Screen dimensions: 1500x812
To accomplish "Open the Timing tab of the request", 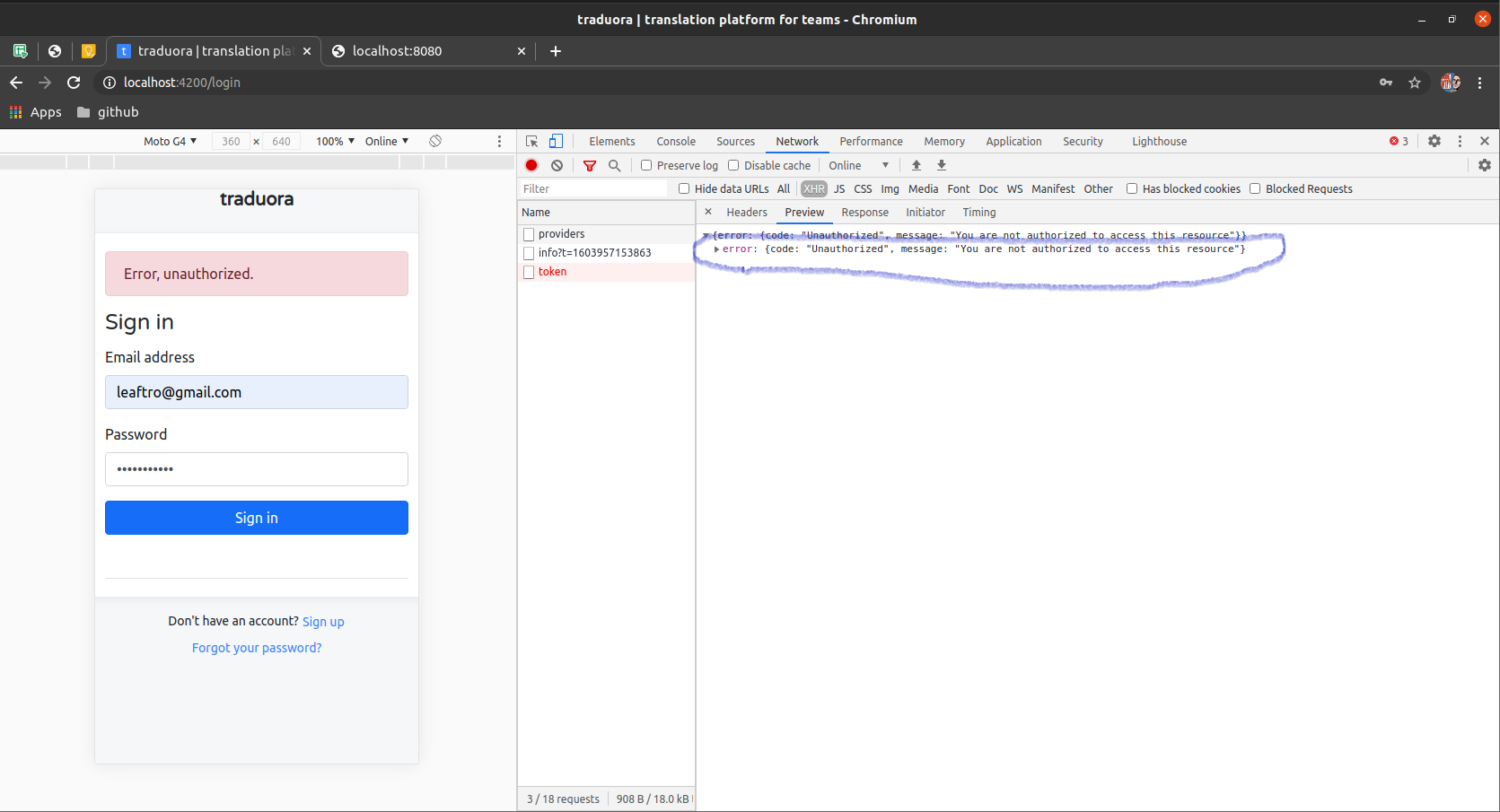I will 979,212.
